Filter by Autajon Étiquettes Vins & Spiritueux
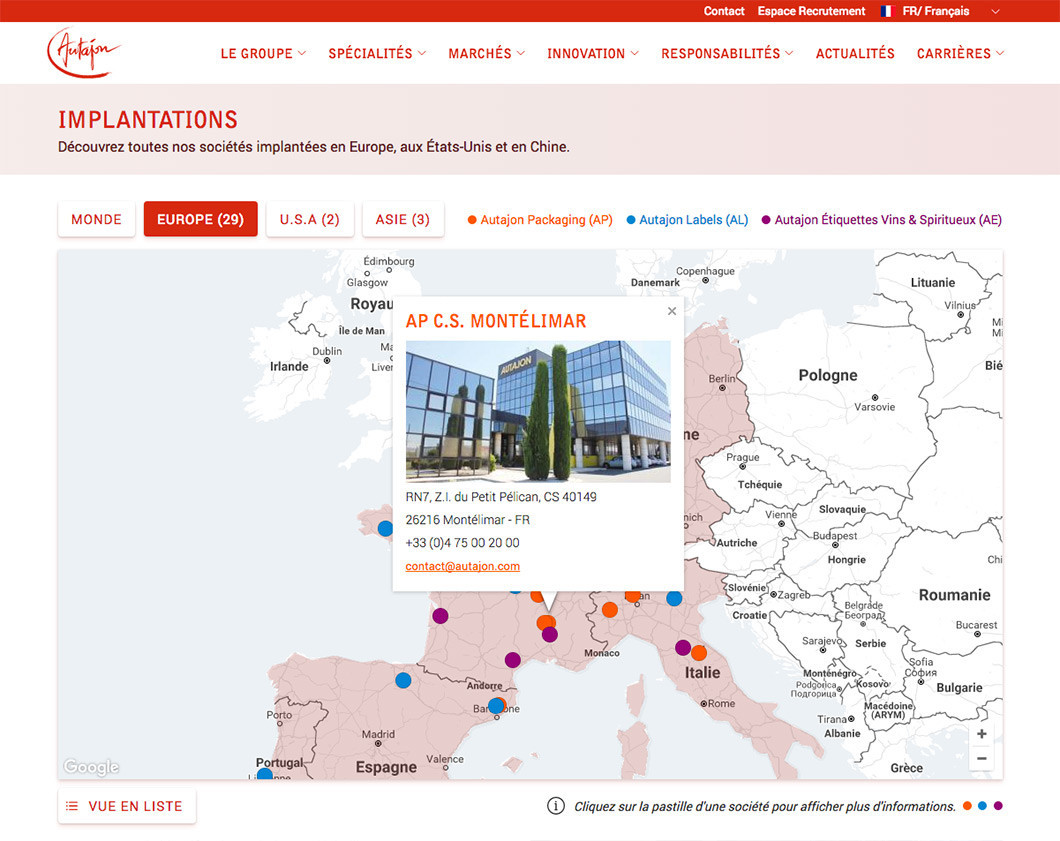Viewport: 1060px width, 841px height. tap(882, 220)
